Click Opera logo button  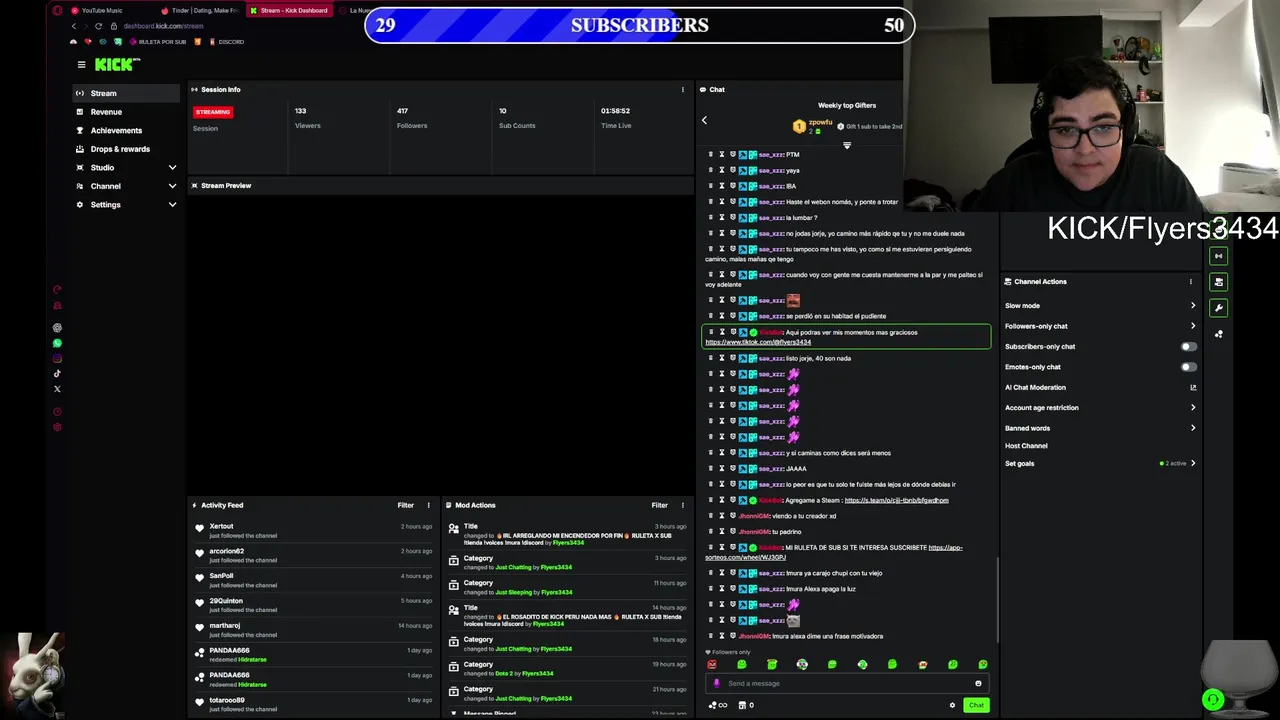tap(57, 10)
